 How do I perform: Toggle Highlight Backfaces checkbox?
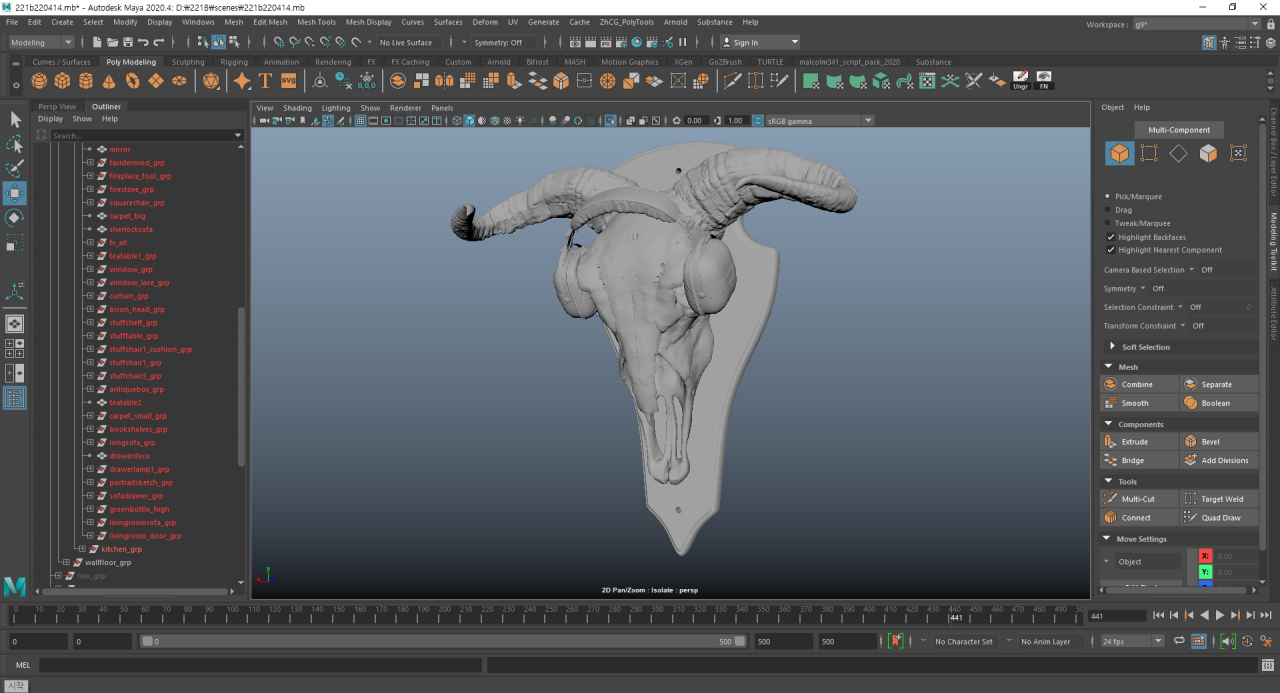click(x=1110, y=237)
